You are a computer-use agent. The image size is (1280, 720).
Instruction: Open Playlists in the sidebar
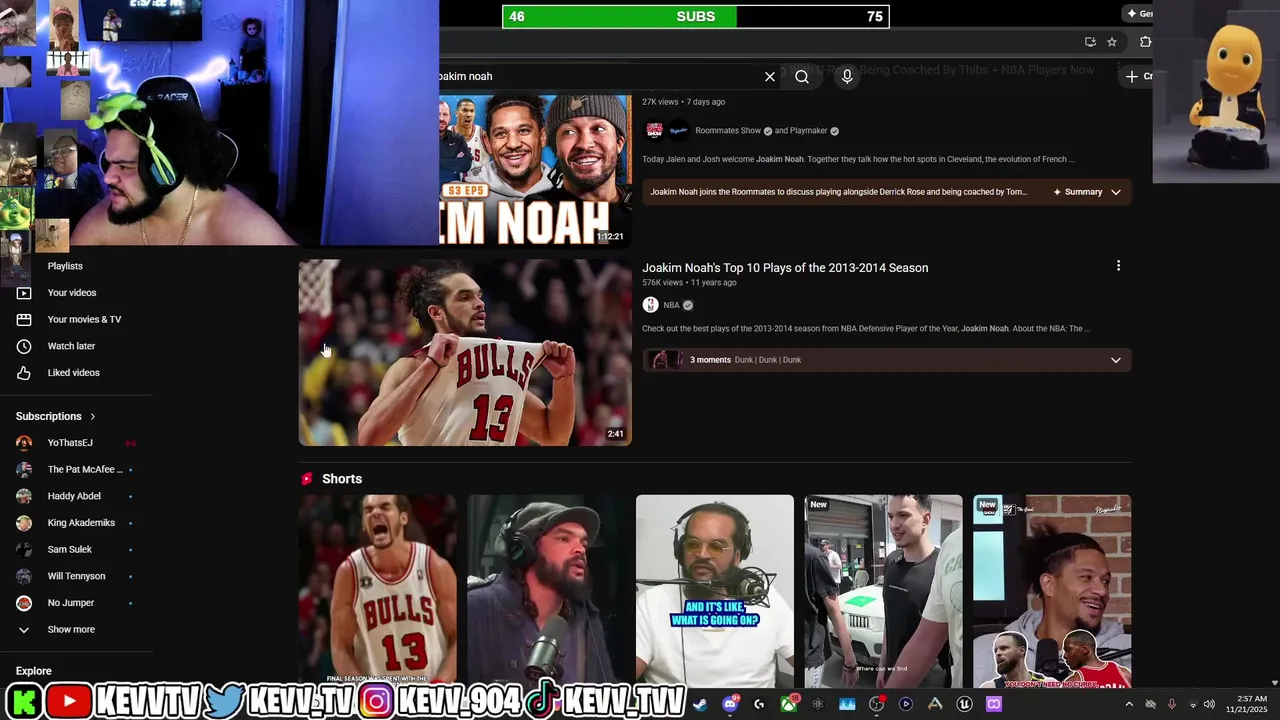click(x=65, y=266)
